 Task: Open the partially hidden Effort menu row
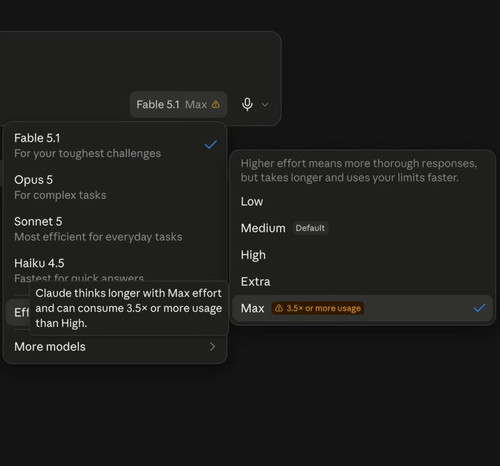18,313
